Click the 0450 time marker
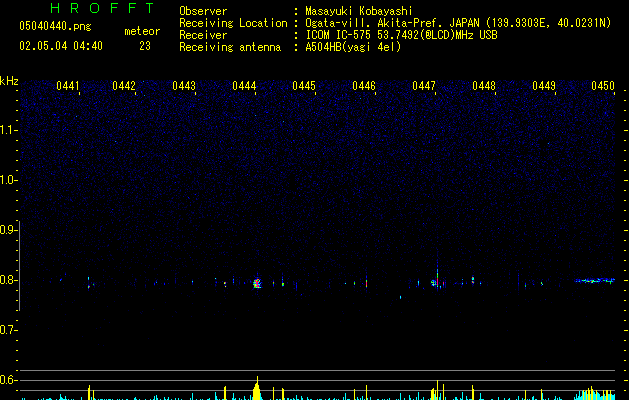Viewport: 629px width, 400px height. tap(603, 86)
